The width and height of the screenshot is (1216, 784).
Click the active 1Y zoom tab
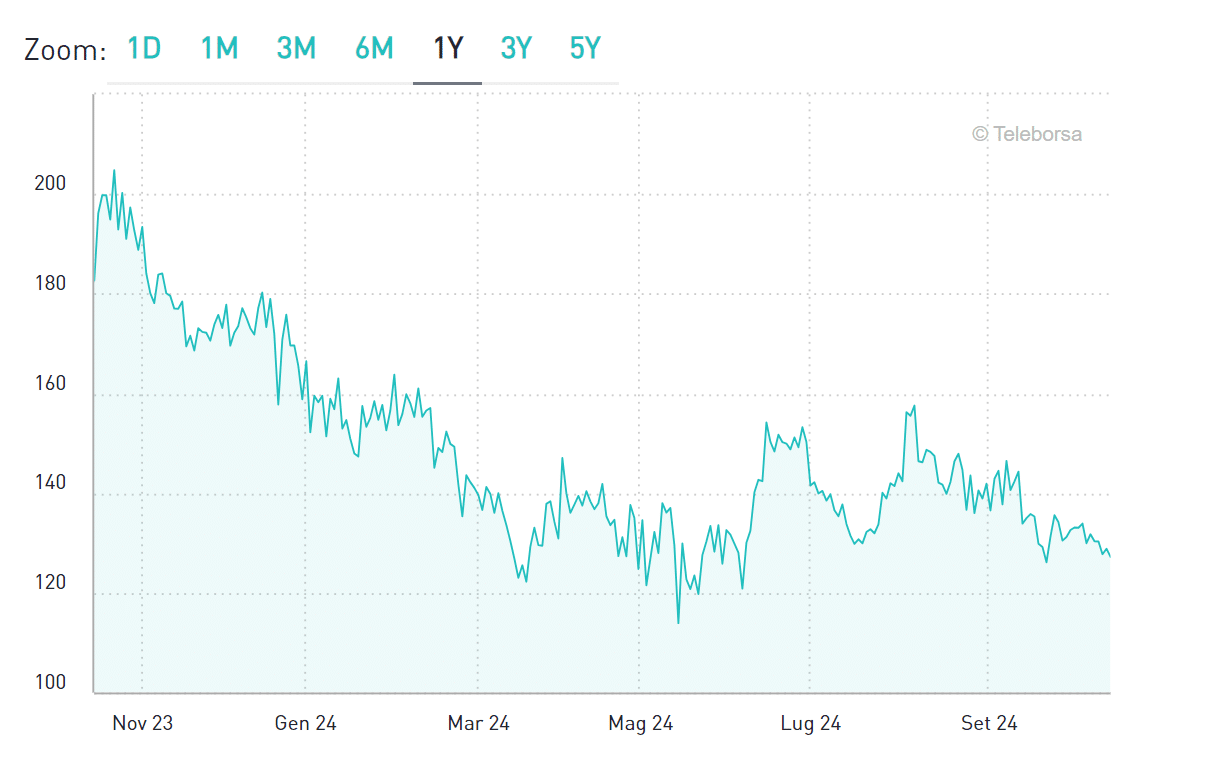point(447,48)
